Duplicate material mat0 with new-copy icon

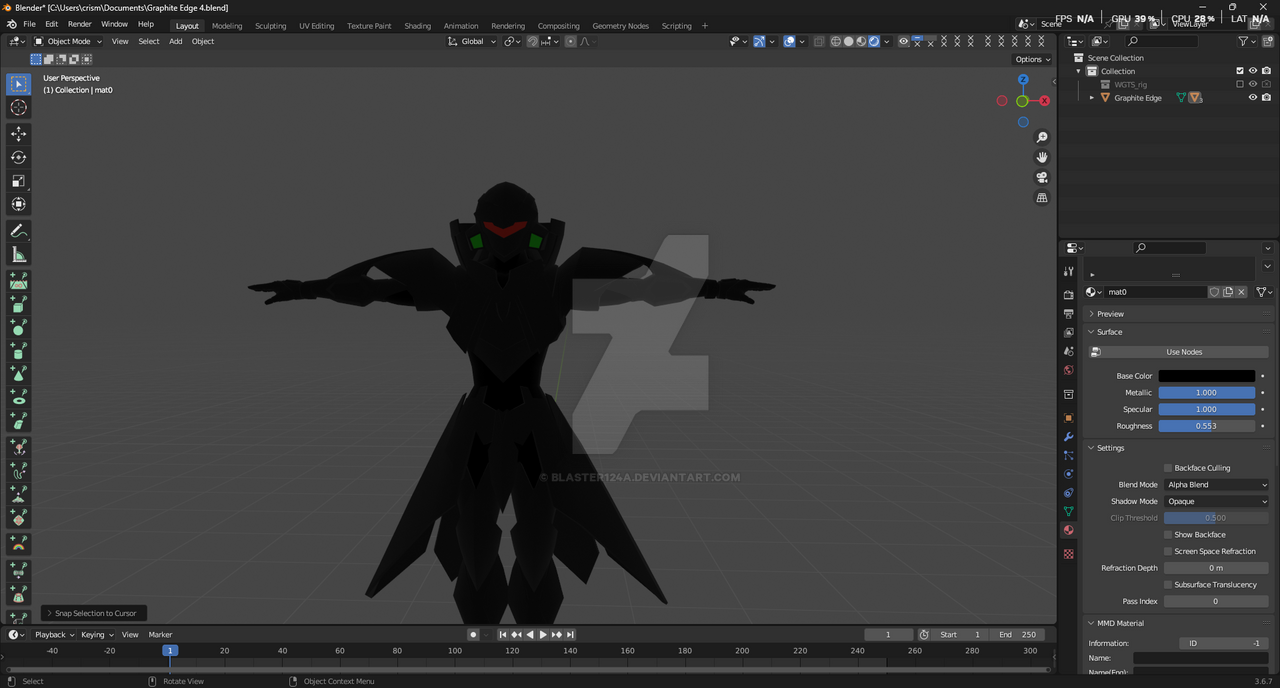point(1228,292)
